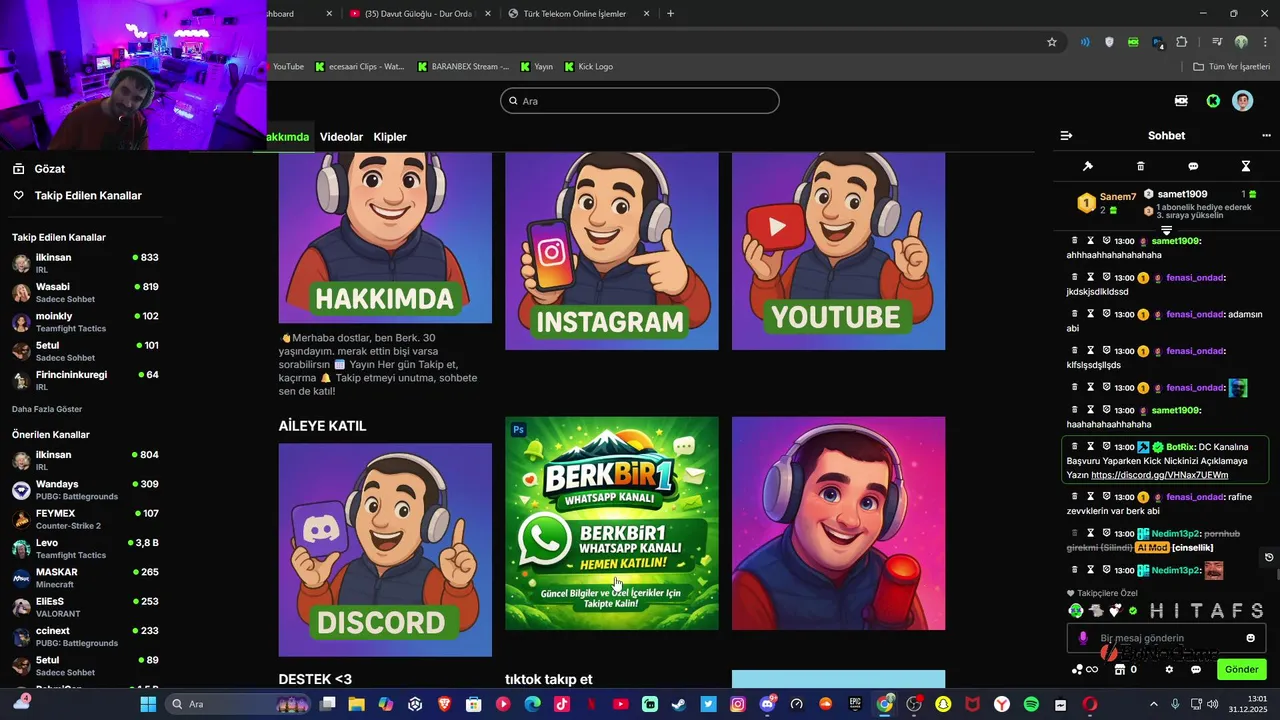This screenshot has width=1280, height=720.
Task: Click the ticket icon in Kick header
Action: [x=1181, y=101]
